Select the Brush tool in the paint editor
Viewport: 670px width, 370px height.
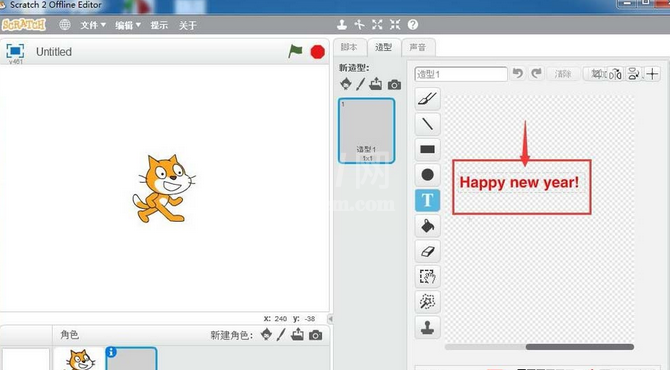pos(427,99)
